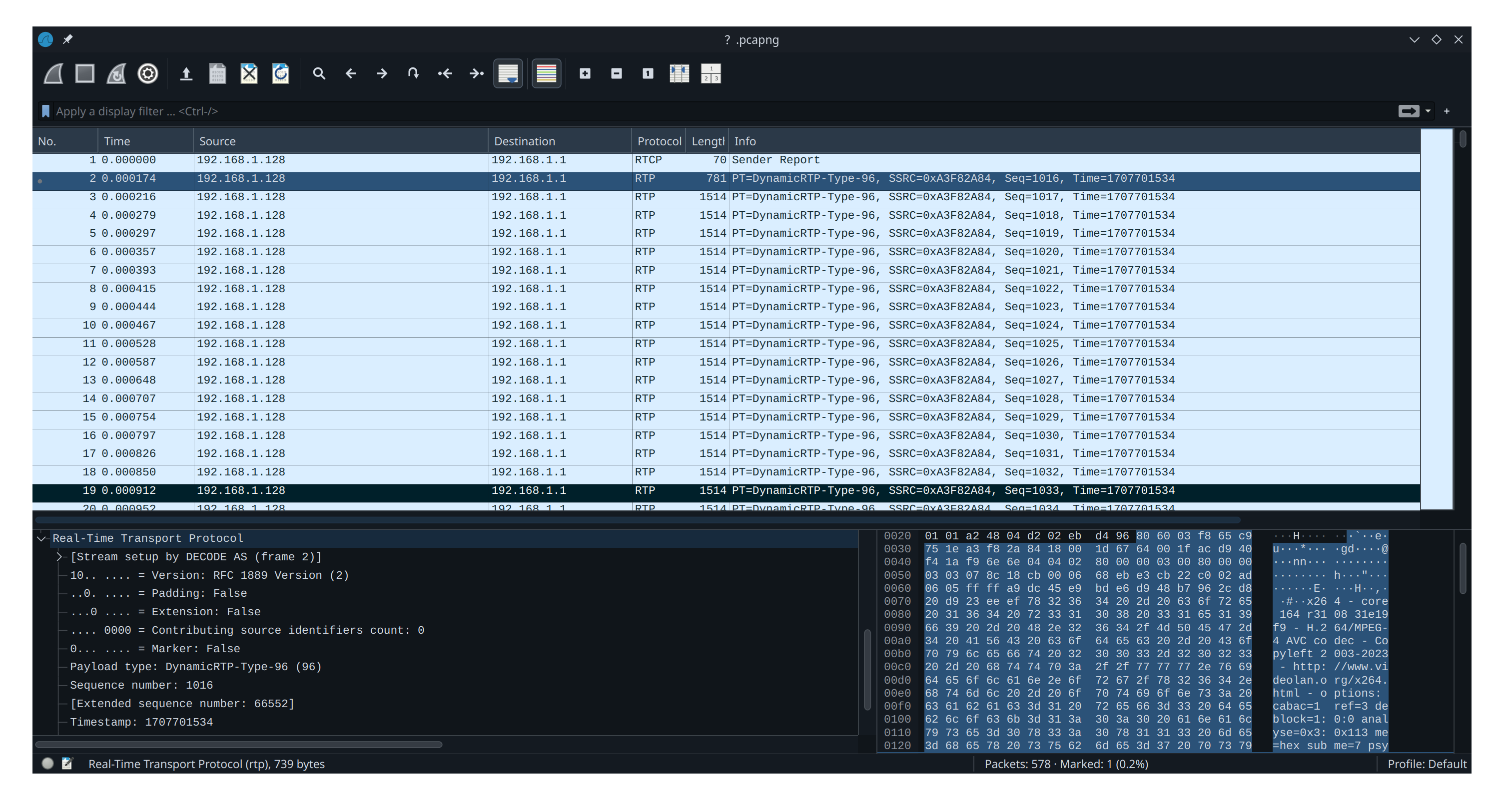The height and width of the screenshot is (812, 1504).
Task: Select the Padding: False field
Action: [158, 593]
